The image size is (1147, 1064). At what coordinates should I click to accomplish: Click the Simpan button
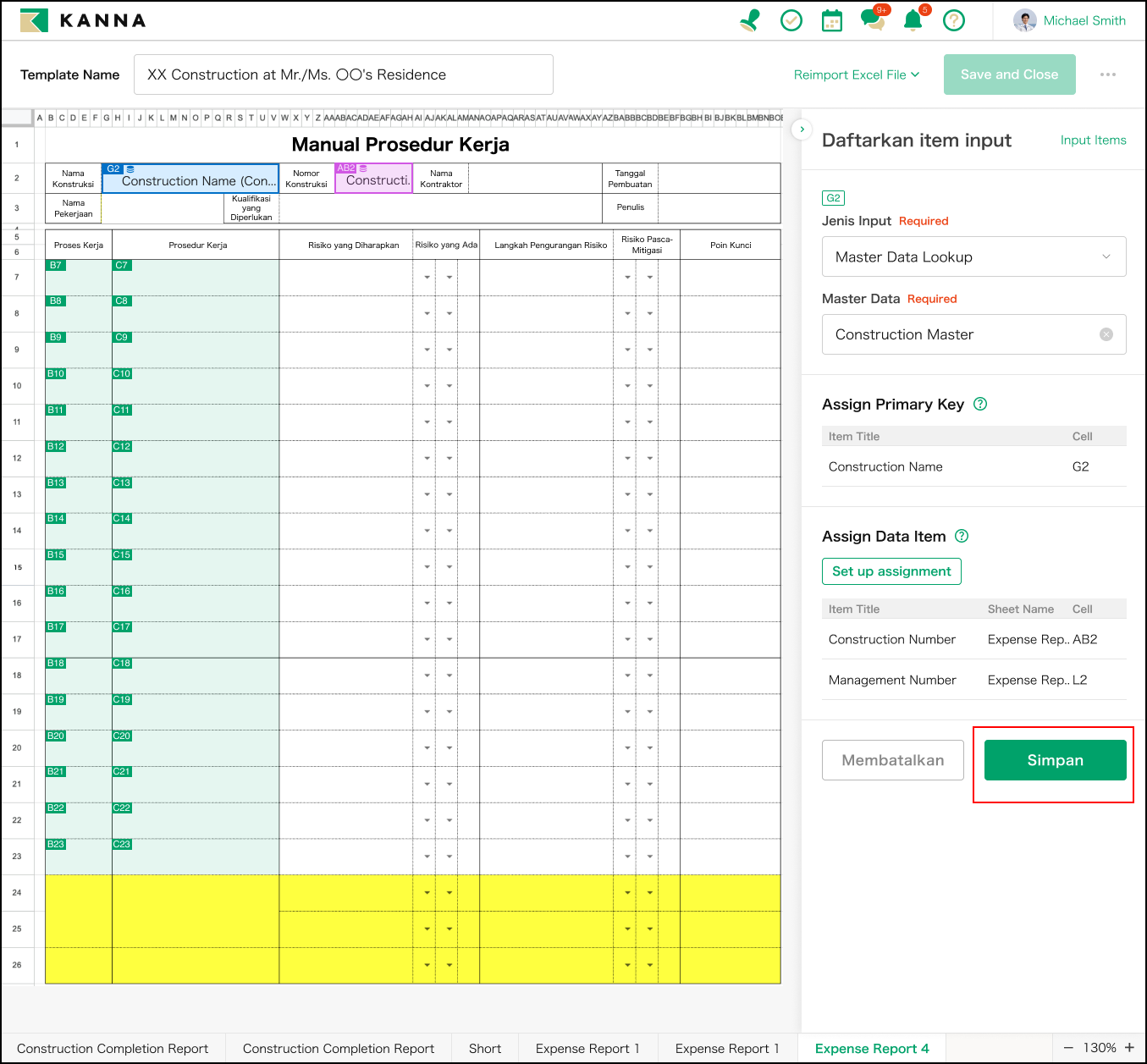tap(1055, 760)
